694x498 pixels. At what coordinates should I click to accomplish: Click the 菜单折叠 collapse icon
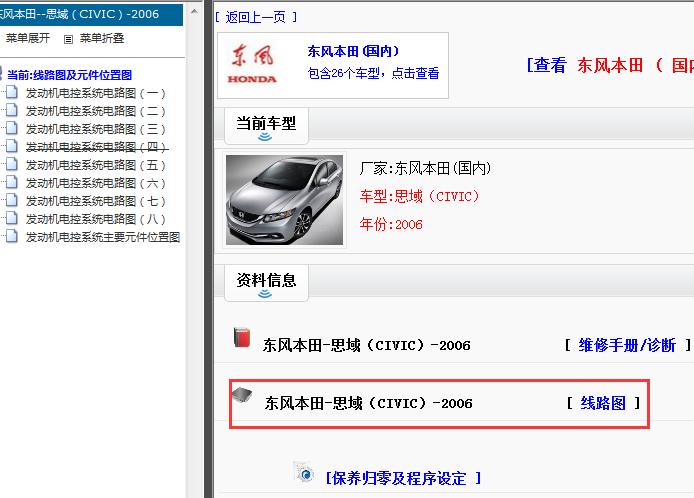coord(68,39)
